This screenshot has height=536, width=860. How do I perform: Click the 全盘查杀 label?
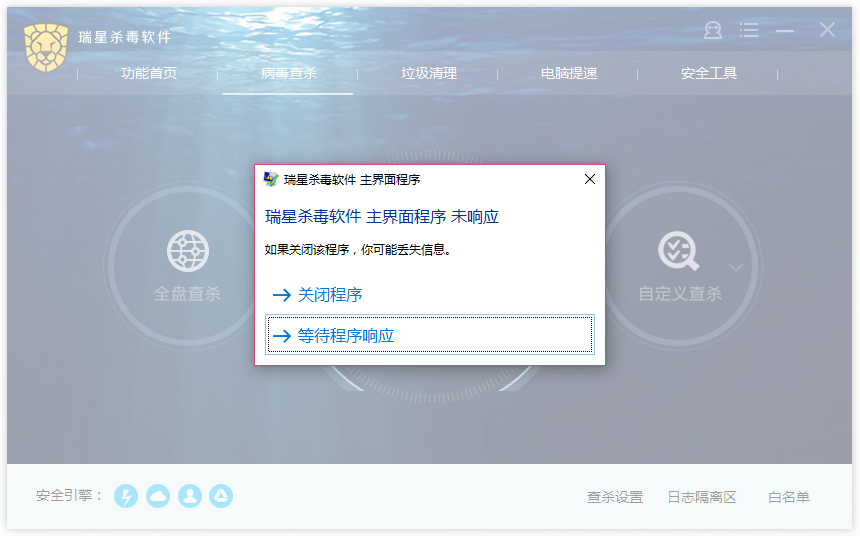tap(188, 294)
